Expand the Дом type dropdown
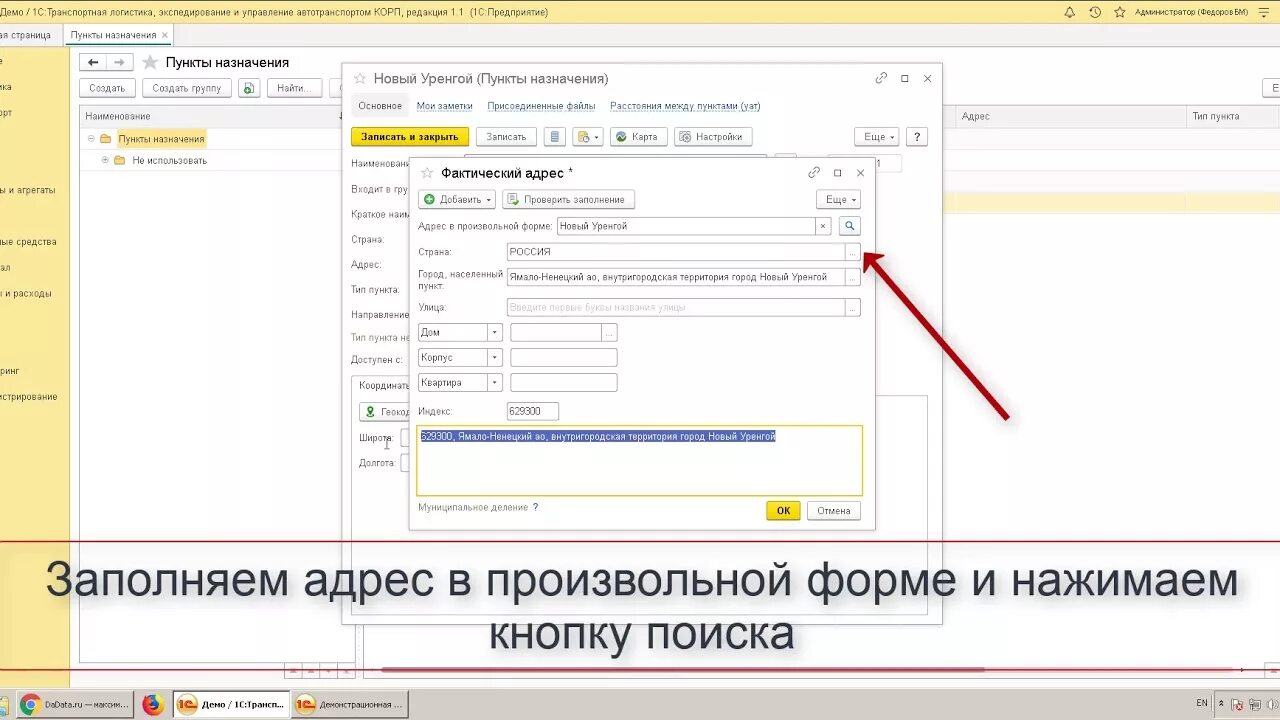This screenshot has height=720, width=1280. tap(495, 332)
